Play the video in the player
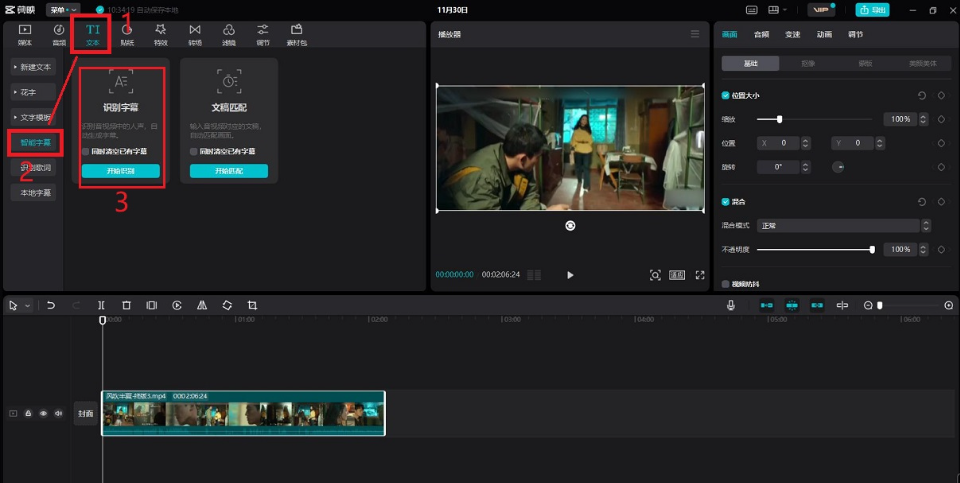960x483 pixels. (x=570, y=275)
